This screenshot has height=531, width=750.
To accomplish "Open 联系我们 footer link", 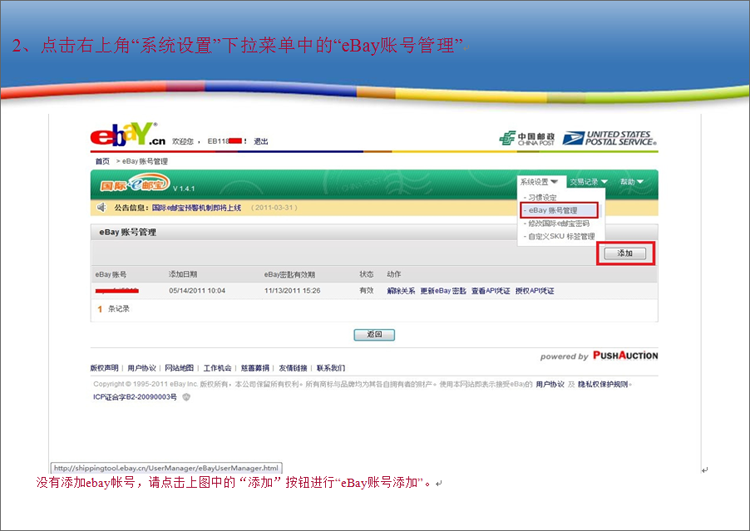I will point(331,368).
